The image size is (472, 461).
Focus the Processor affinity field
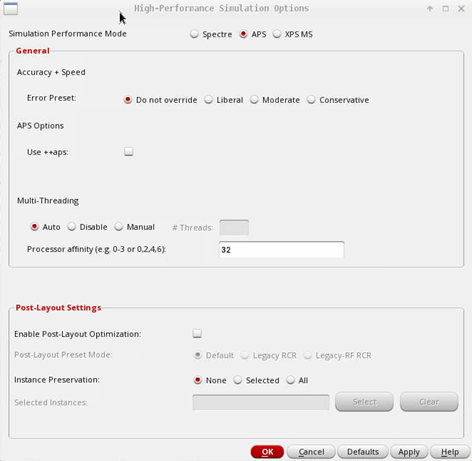(281, 250)
